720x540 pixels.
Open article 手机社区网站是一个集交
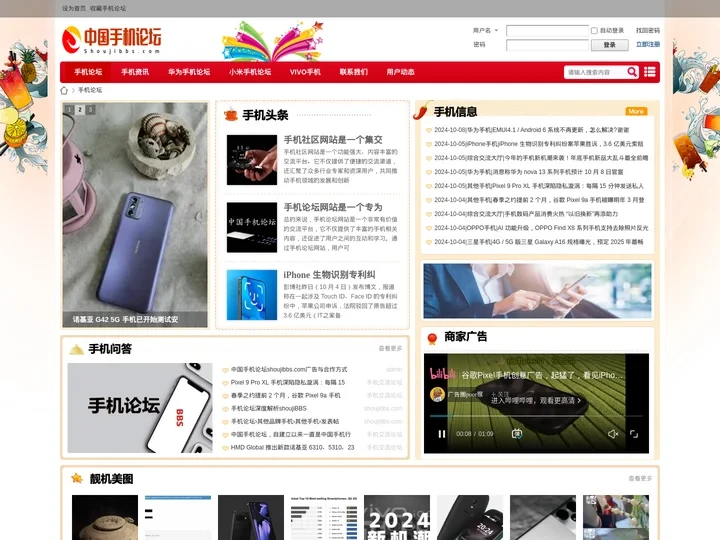333,140
